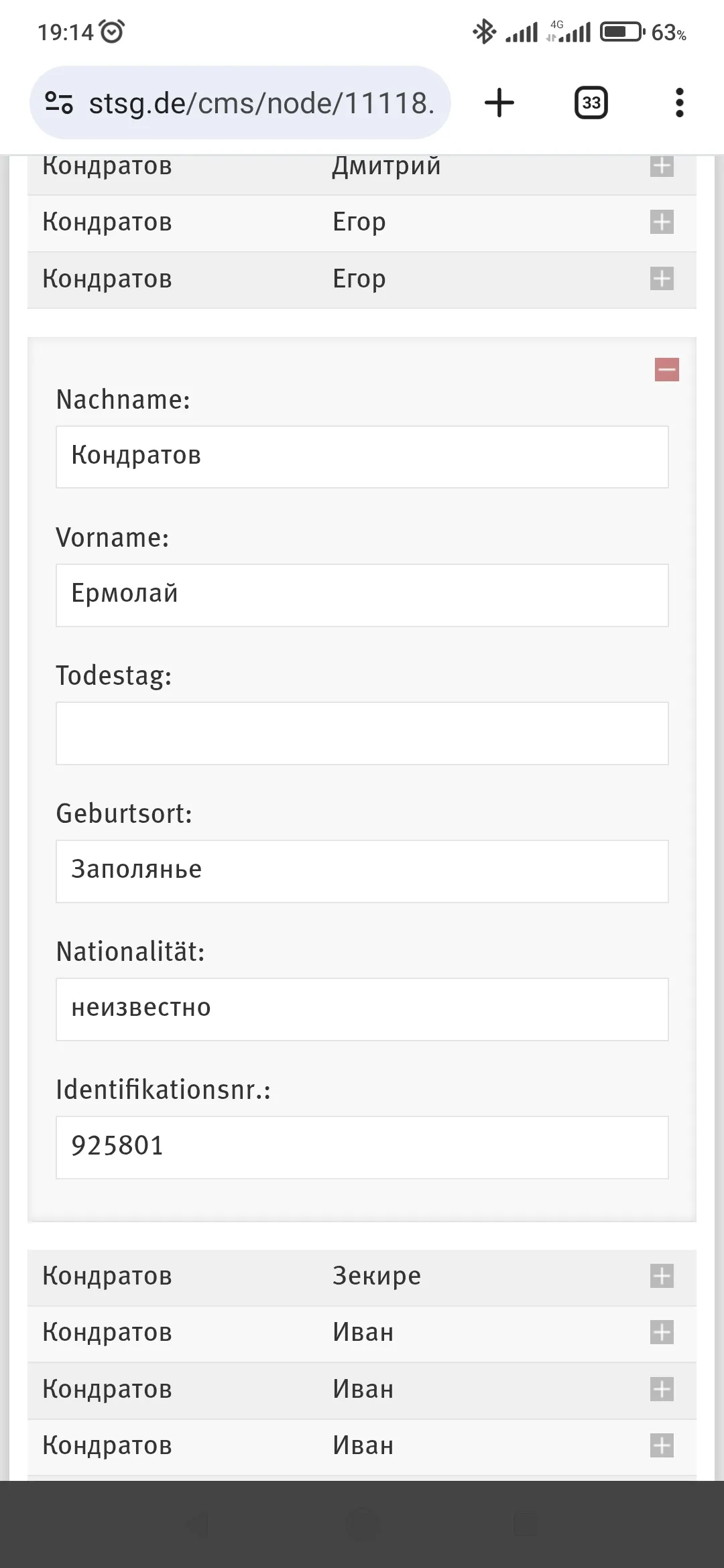Expand the second Кондратов Иван row
The height and width of the screenshot is (1568, 724).
coord(662,1389)
